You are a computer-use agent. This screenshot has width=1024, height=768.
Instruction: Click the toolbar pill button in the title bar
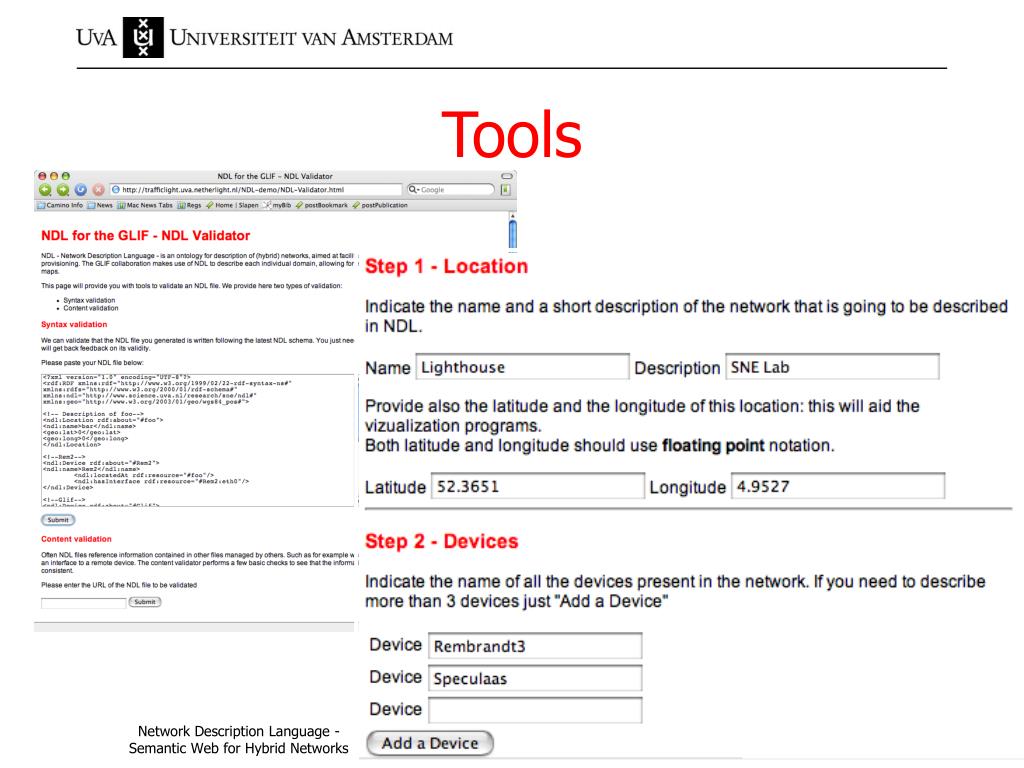pyautogui.click(x=507, y=176)
